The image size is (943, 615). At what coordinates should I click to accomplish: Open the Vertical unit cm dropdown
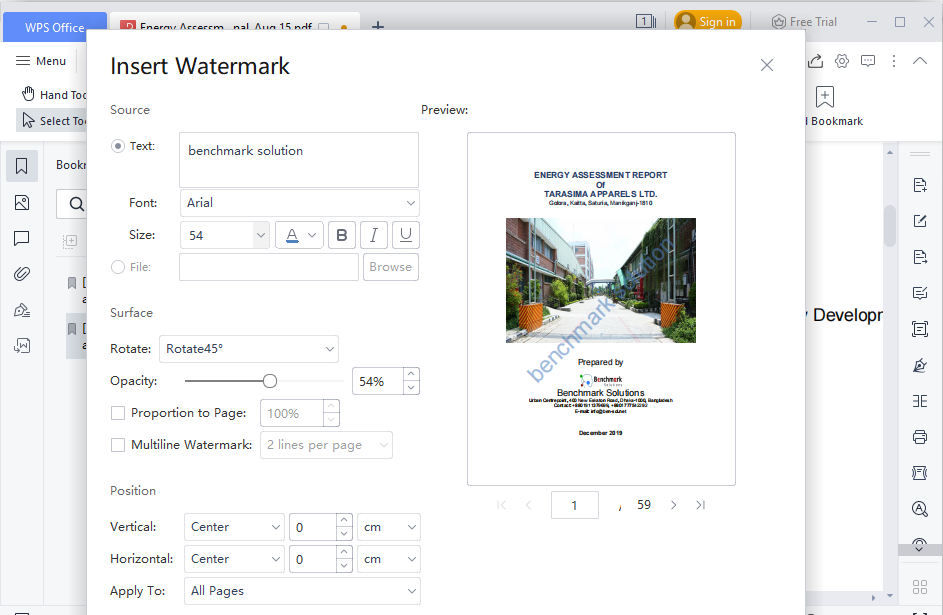click(x=389, y=527)
